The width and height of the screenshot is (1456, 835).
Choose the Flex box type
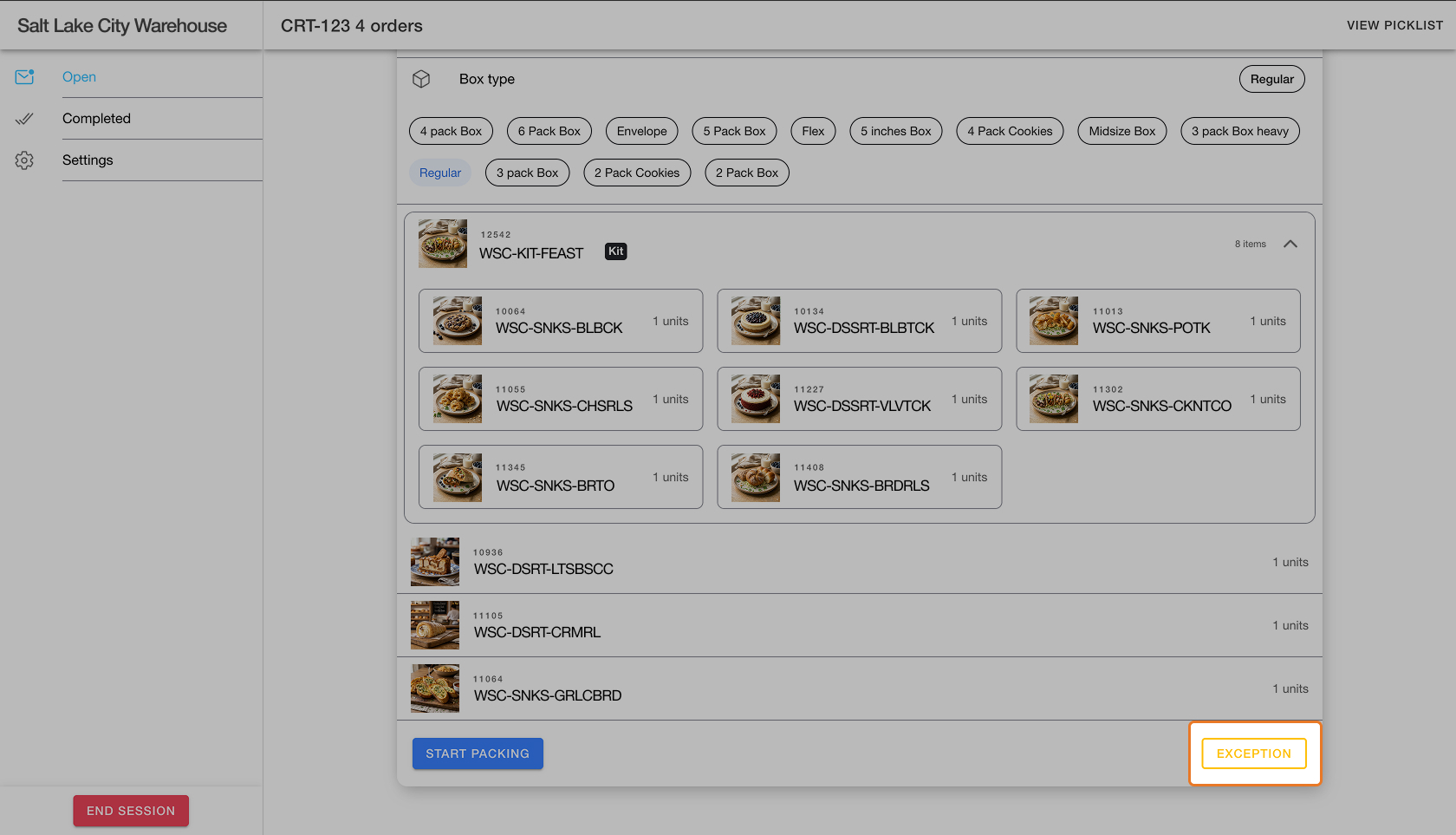coord(813,131)
